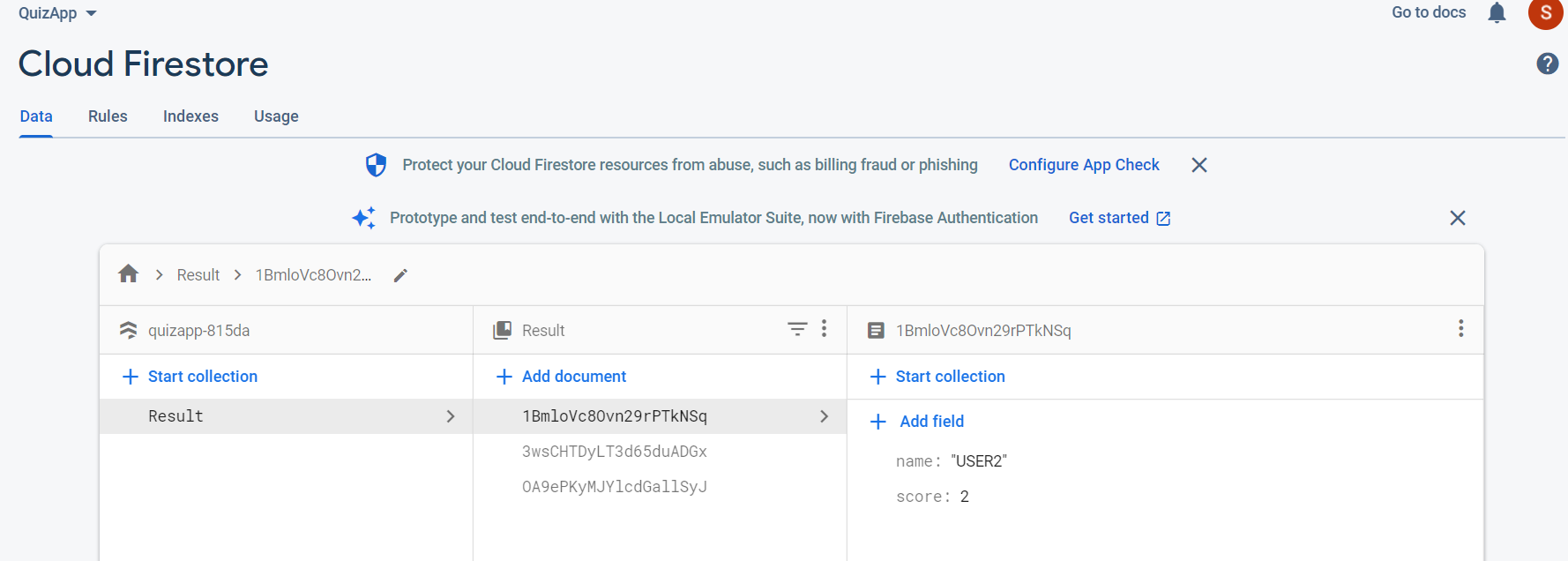The image size is (1568, 561).
Task: Switch to the Data tab
Action: [36, 116]
